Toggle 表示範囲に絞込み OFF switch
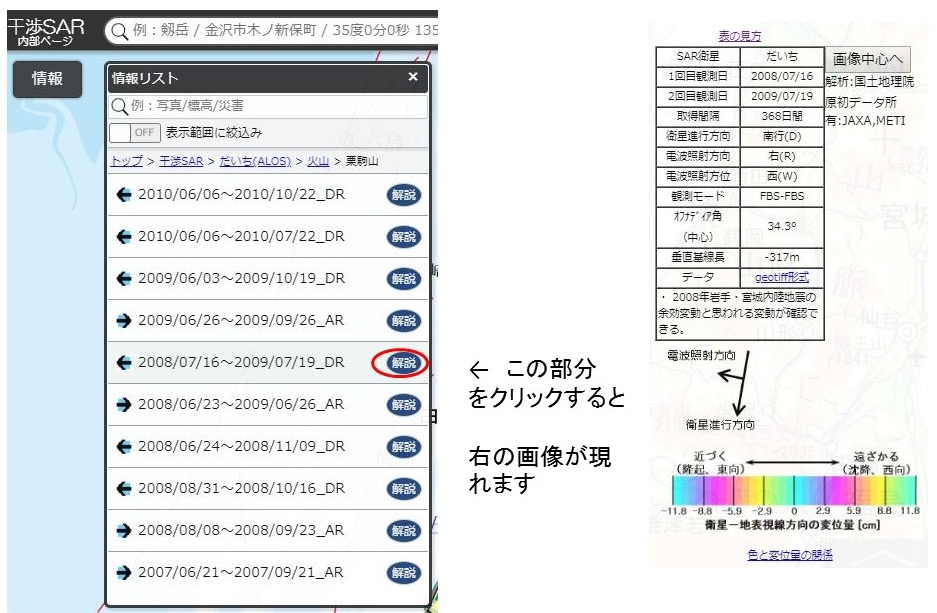This screenshot has width=937, height=613. tap(134, 133)
